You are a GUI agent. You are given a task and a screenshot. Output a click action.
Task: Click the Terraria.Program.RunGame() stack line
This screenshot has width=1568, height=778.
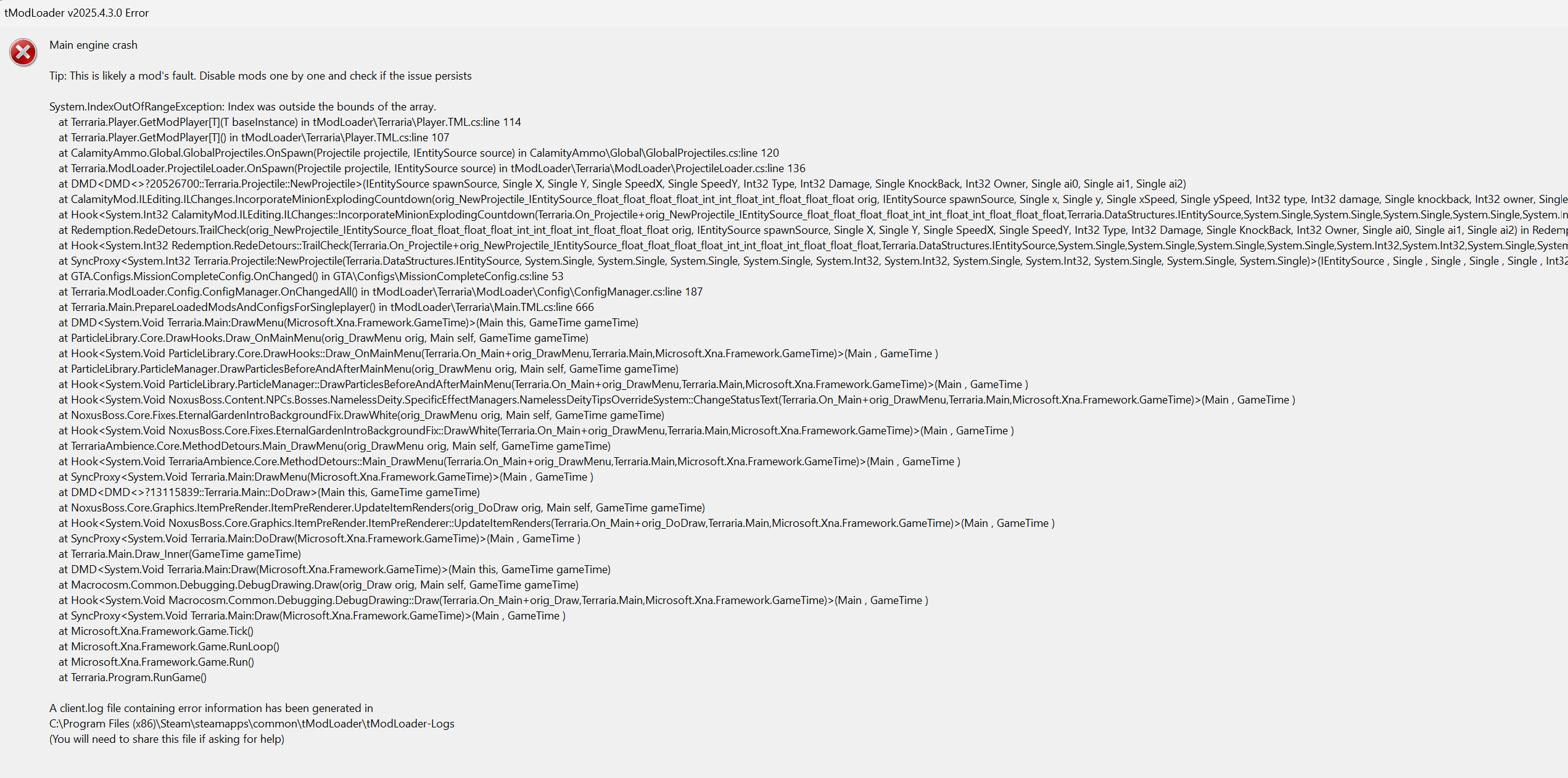point(133,677)
